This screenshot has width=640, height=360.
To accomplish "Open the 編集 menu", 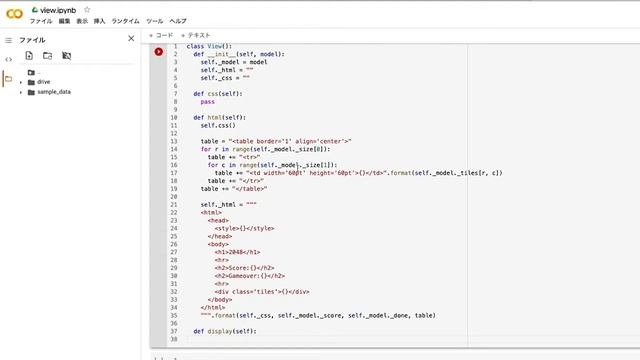I will click(x=64, y=21).
